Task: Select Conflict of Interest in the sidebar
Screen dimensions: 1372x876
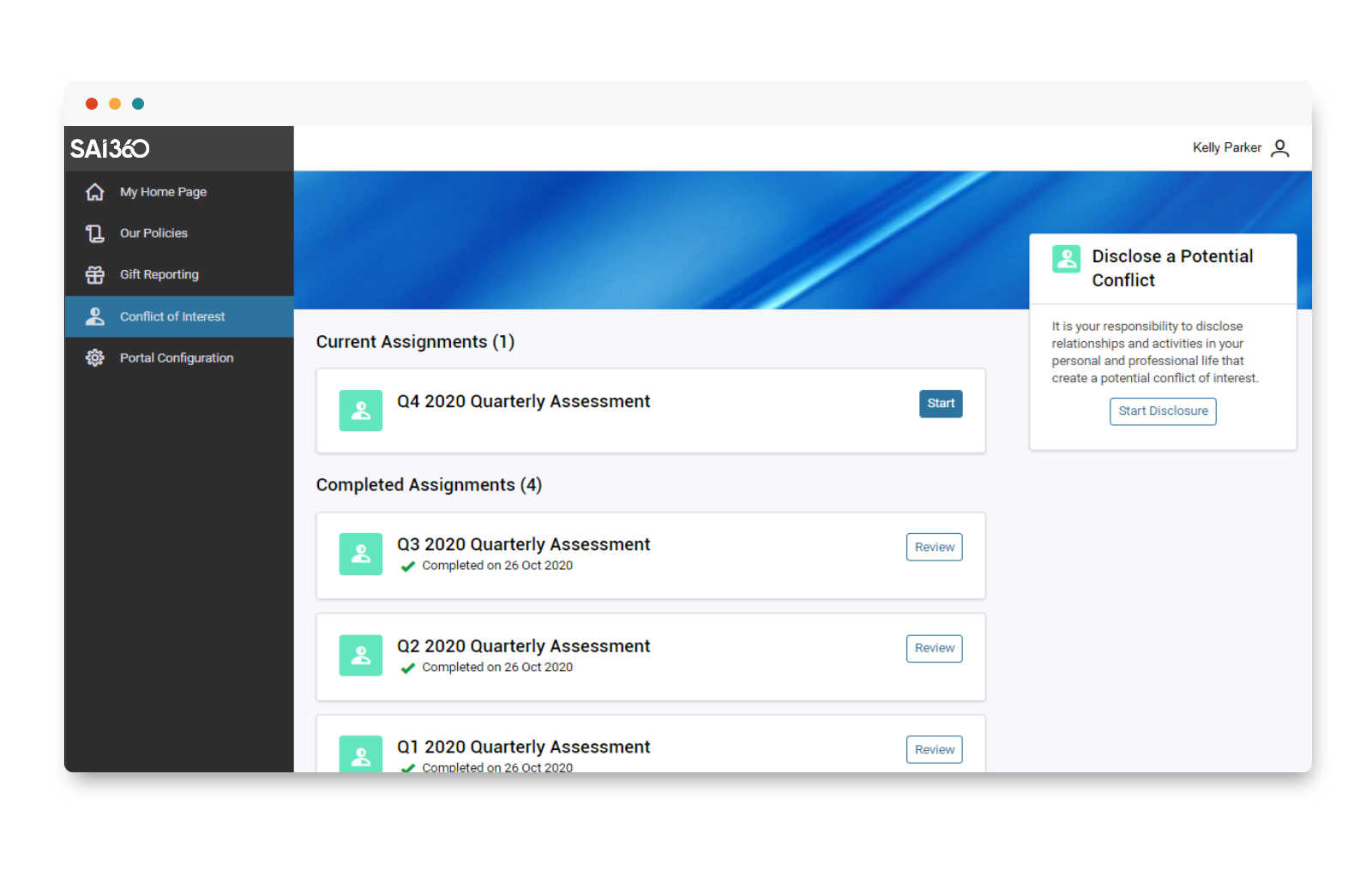Action: click(x=172, y=315)
